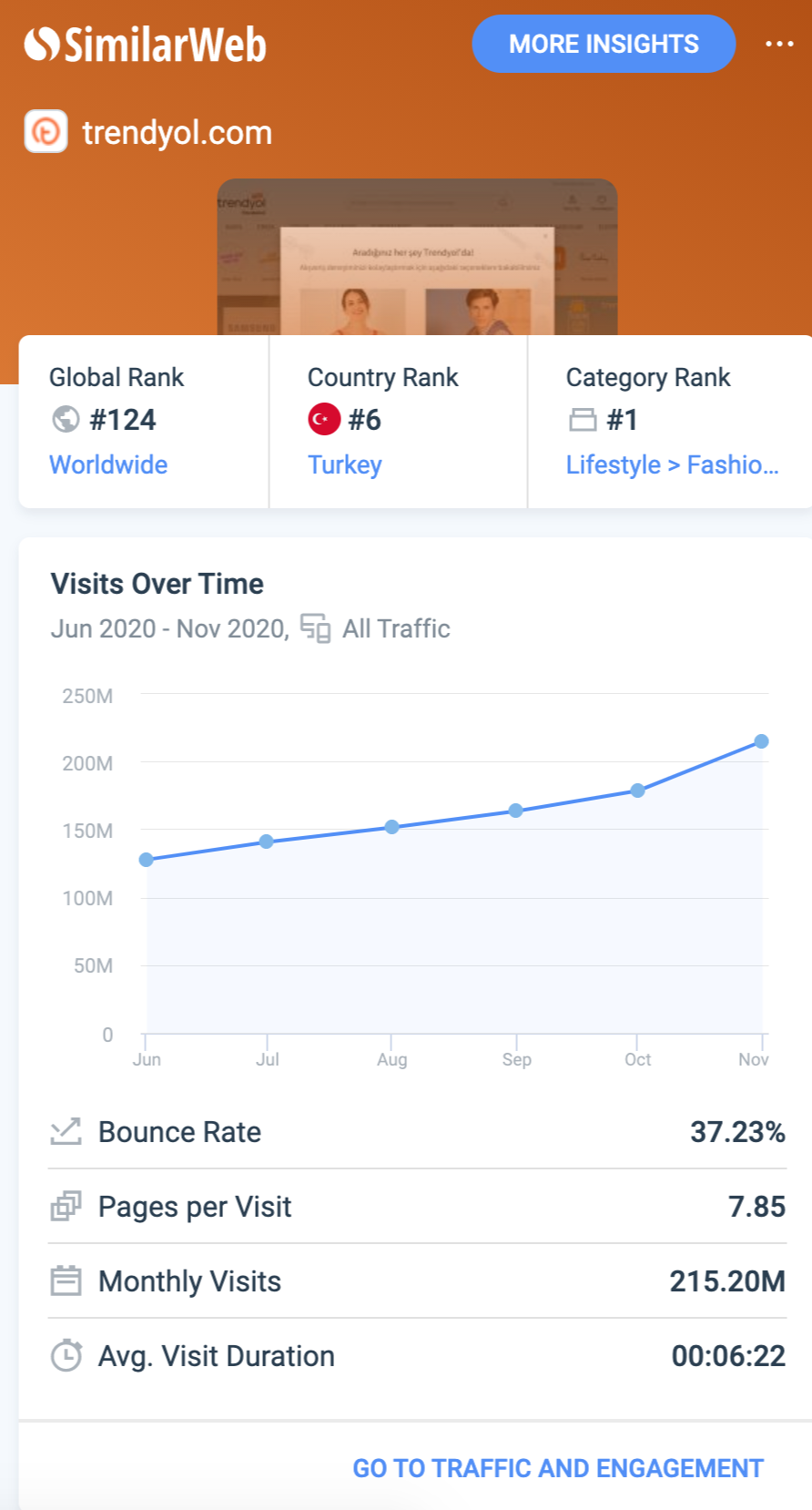Click the trendyol.com site name
The image size is (812, 1510).
pos(177,133)
